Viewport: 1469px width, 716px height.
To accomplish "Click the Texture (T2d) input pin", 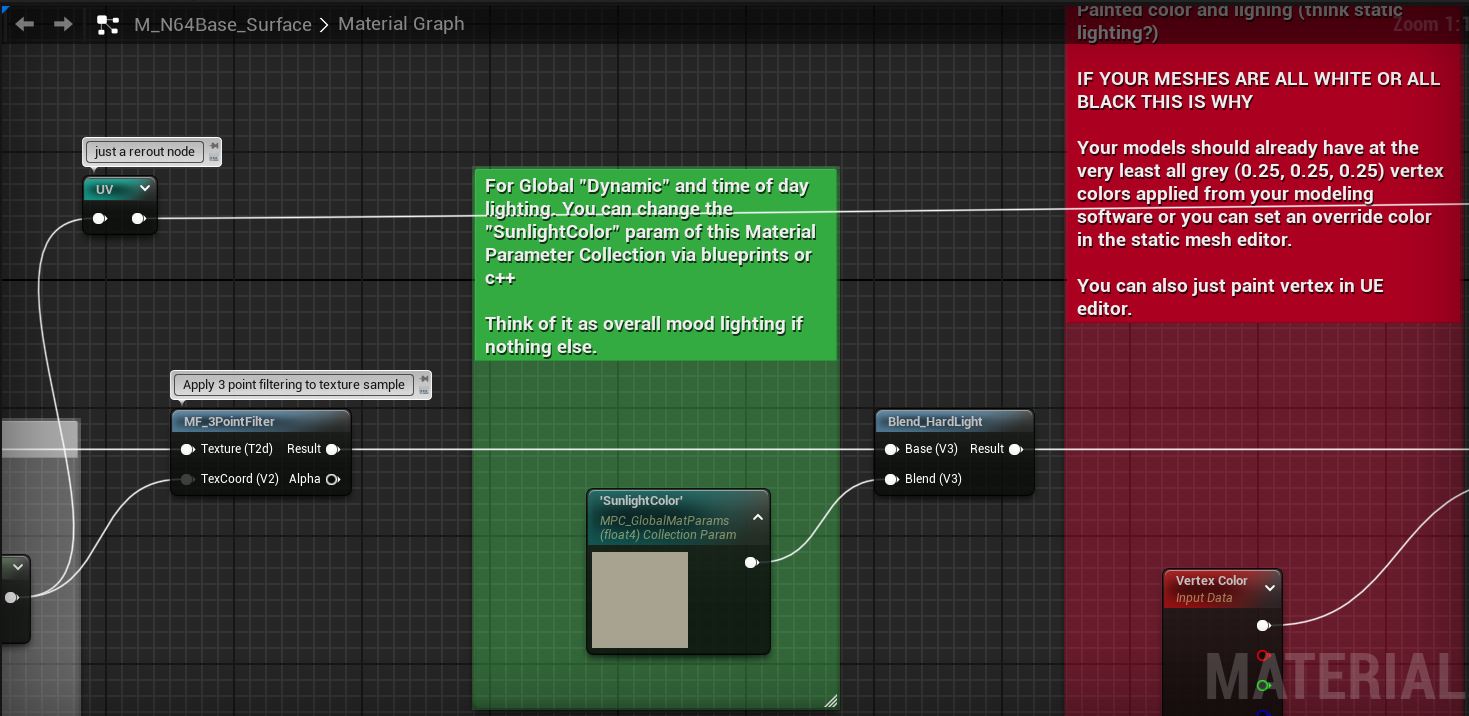I will pyautogui.click(x=187, y=449).
